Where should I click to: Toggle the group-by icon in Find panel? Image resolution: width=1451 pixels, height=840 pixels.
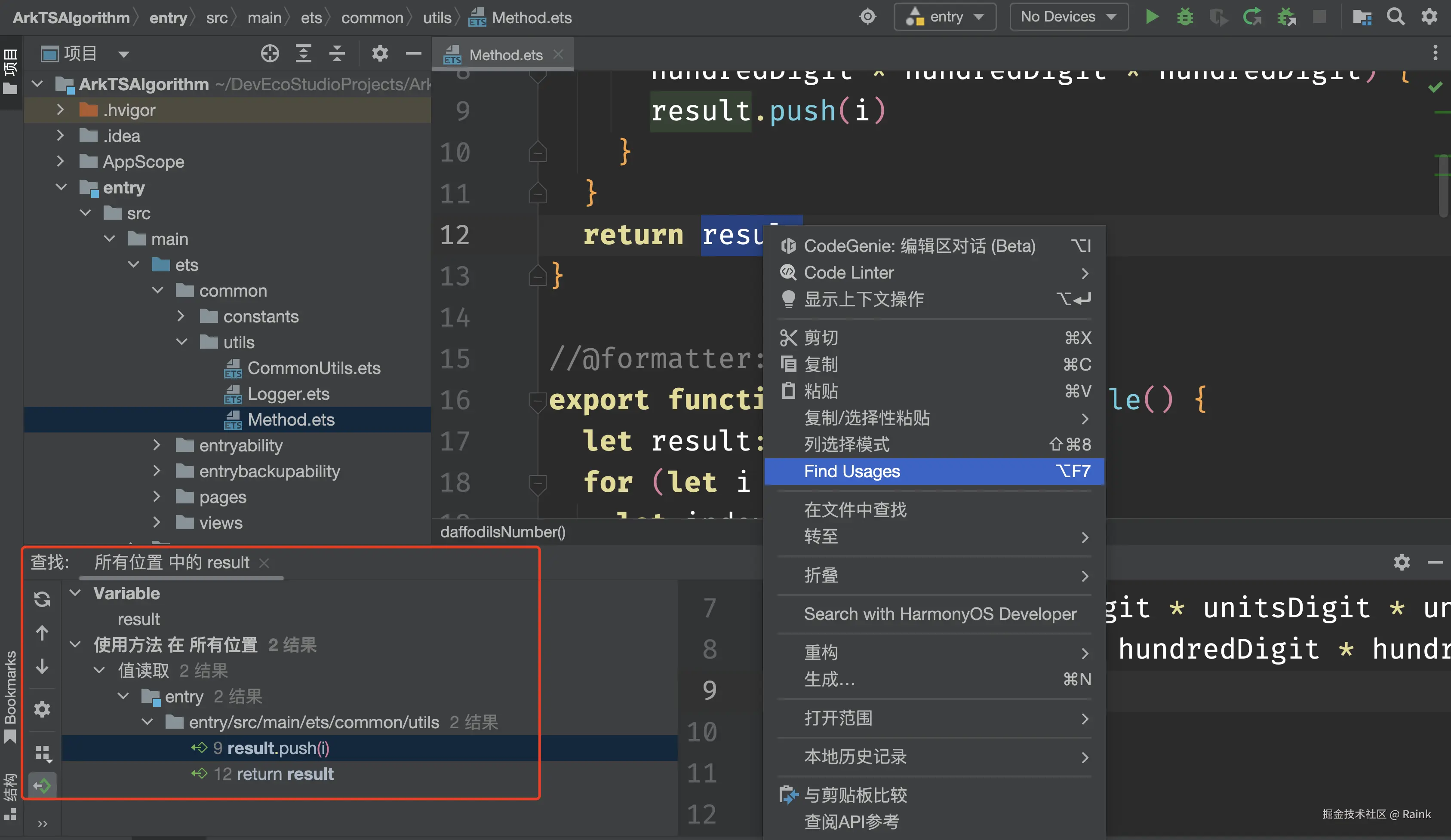coord(42,752)
